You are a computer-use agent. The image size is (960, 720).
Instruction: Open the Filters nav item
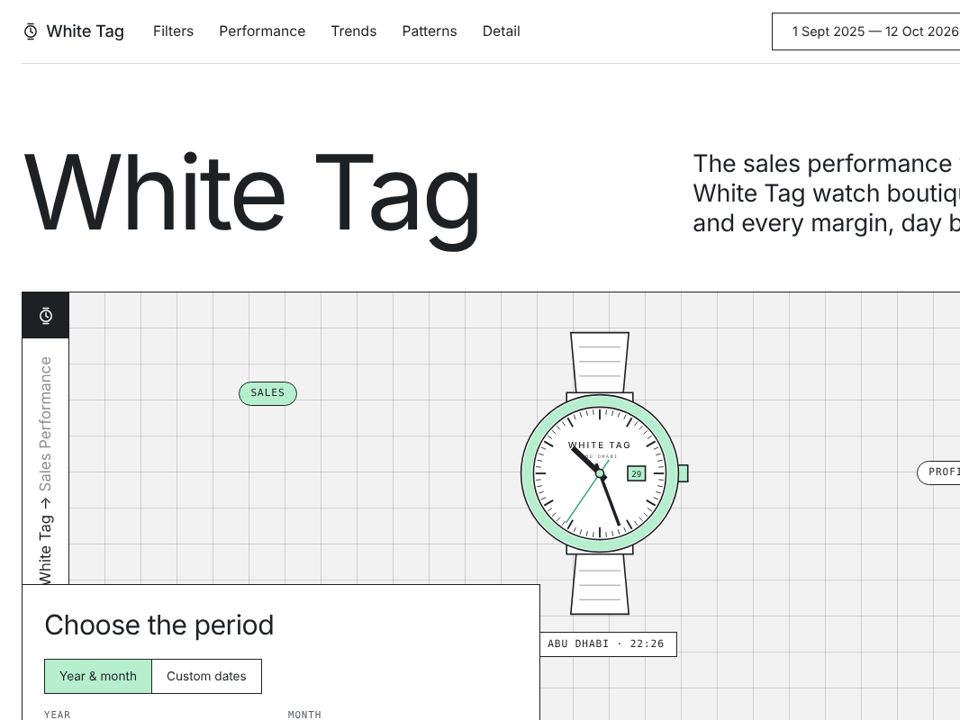(x=173, y=31)
